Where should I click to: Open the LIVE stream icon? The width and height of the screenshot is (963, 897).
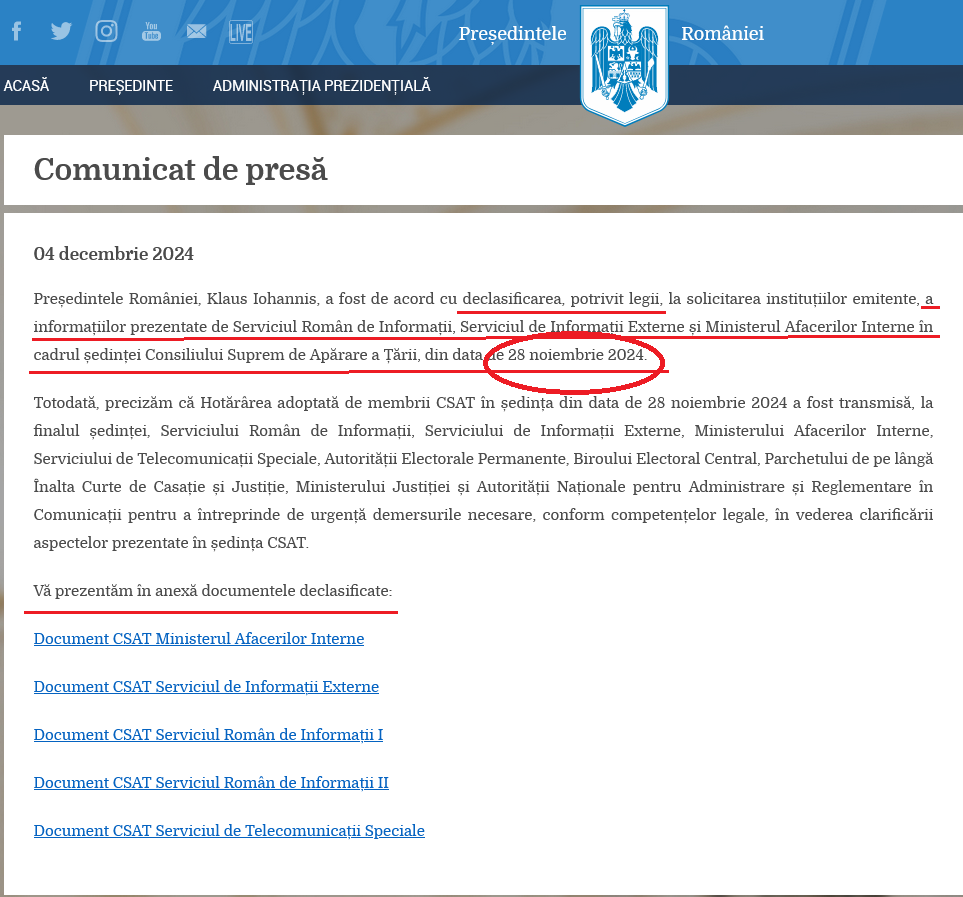(x=241, y=32)
